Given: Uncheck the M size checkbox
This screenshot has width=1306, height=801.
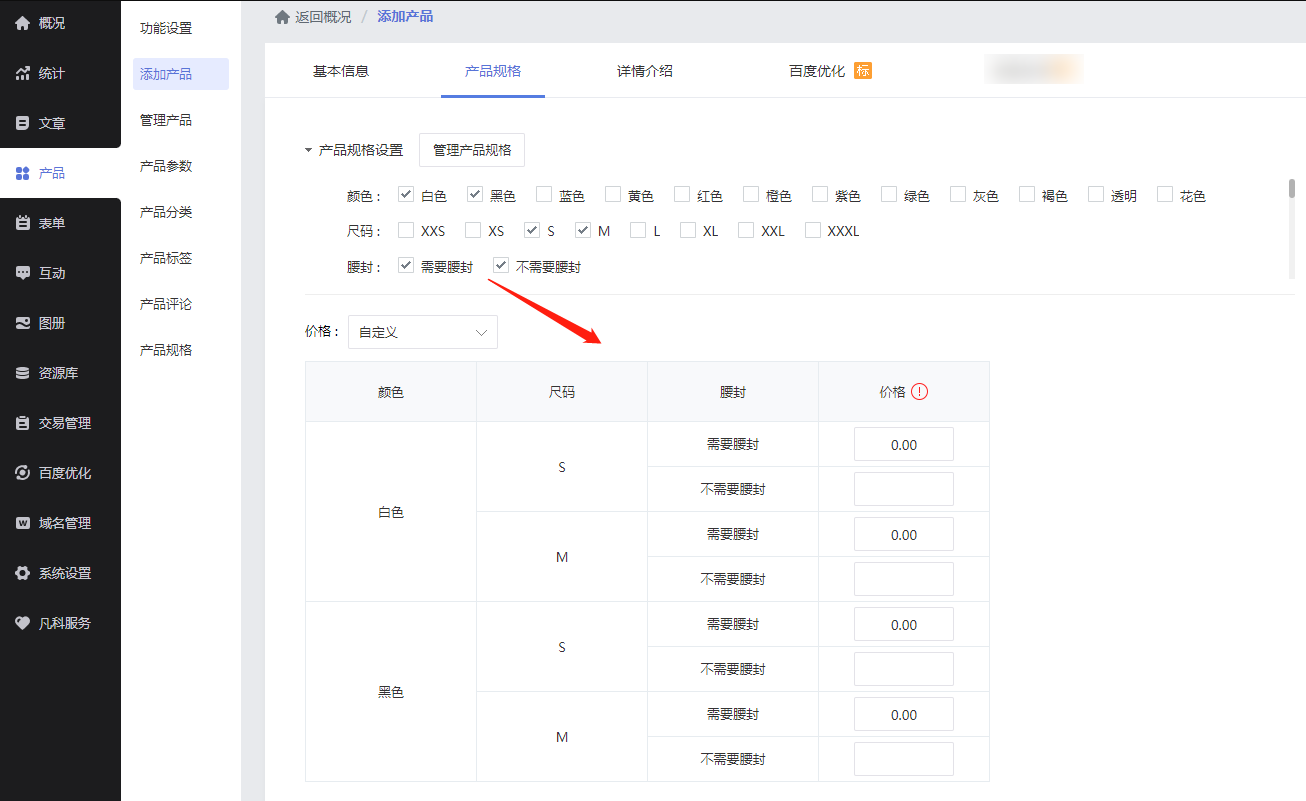Looking at the screenshot, I should click(583, 230).
